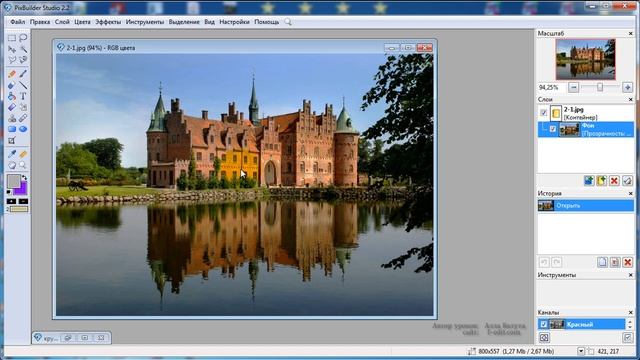Open the Выделение menu
Screen dimensions: 640x360
click(x=184, y=22)
